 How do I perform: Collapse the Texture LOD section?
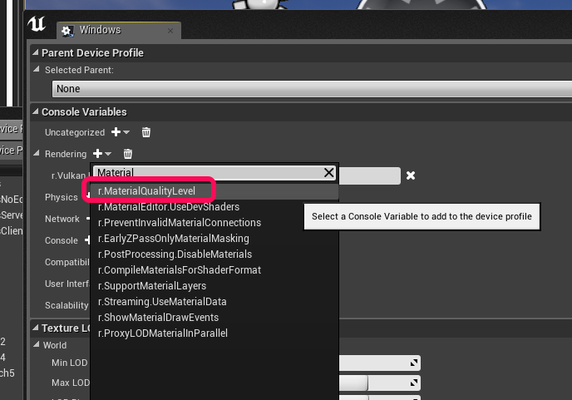pyautogui.click(x=35, y=328)
